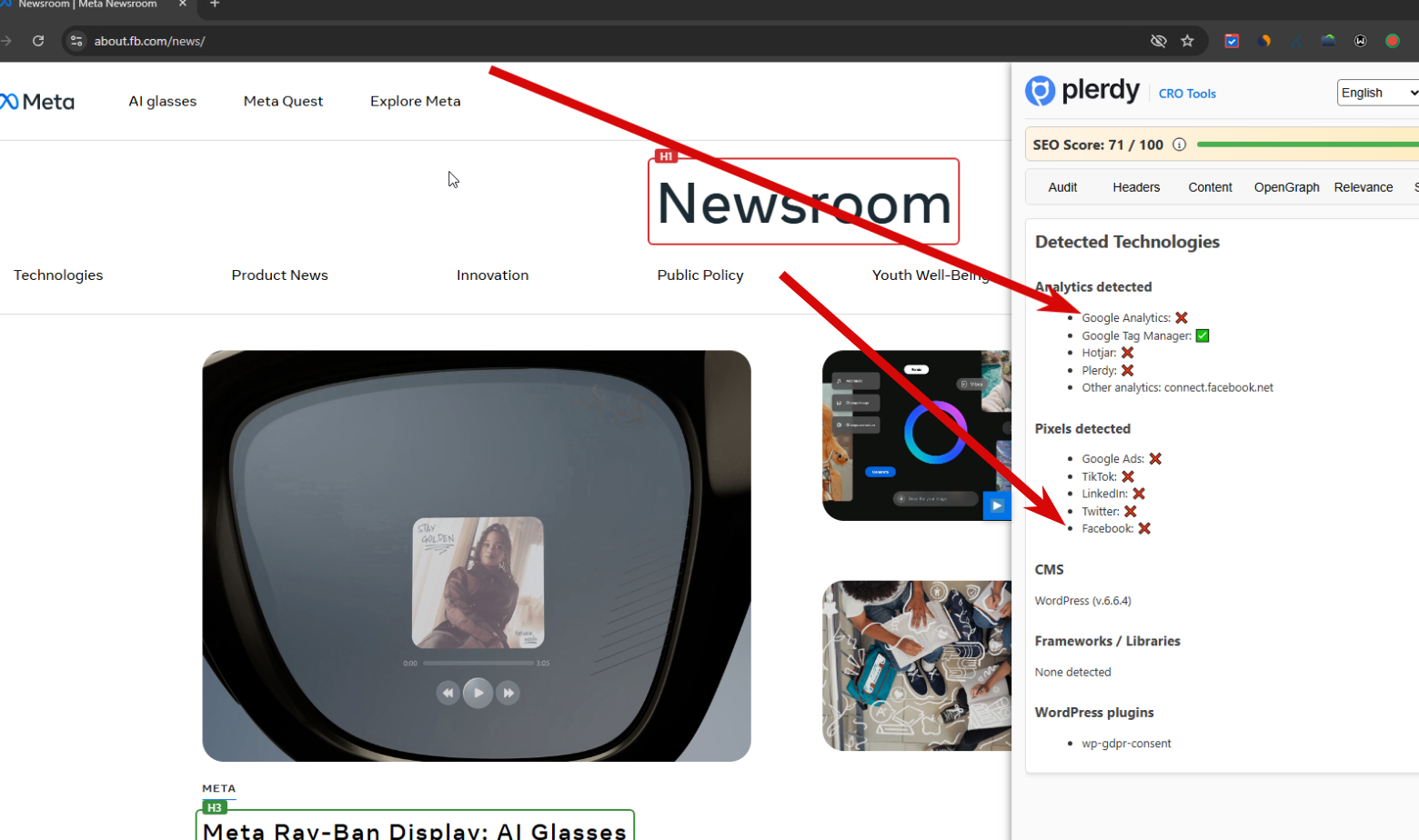The width and height of the screenshot is (1419, 840).
Task: Open a new browser tab
Action: 215,5
